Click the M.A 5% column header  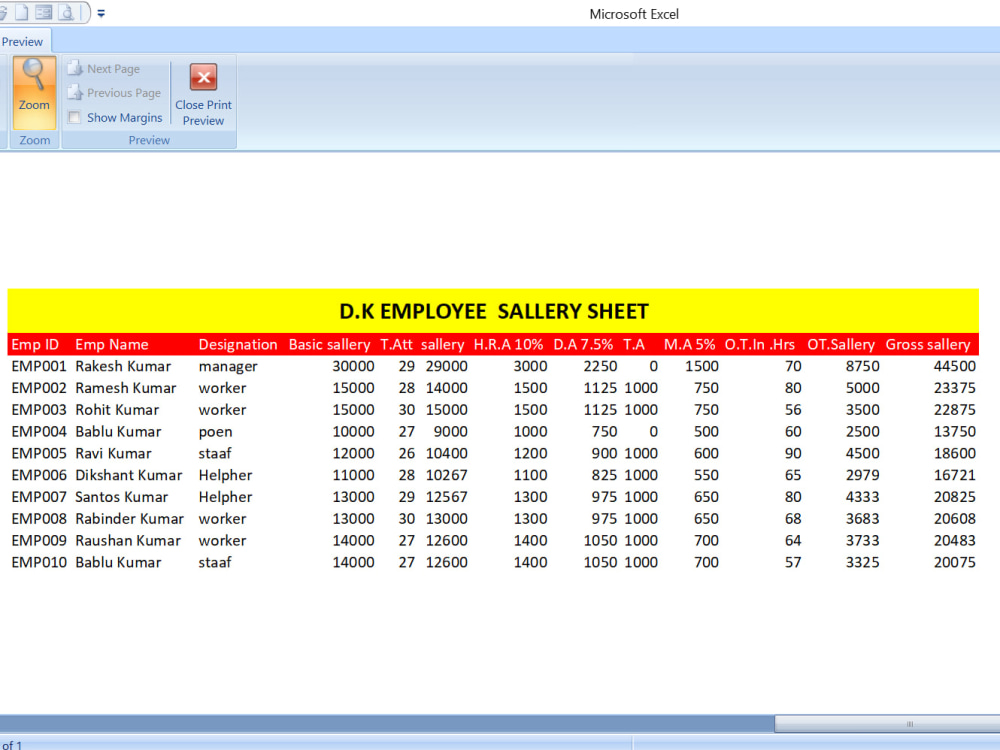coord(689,344)
